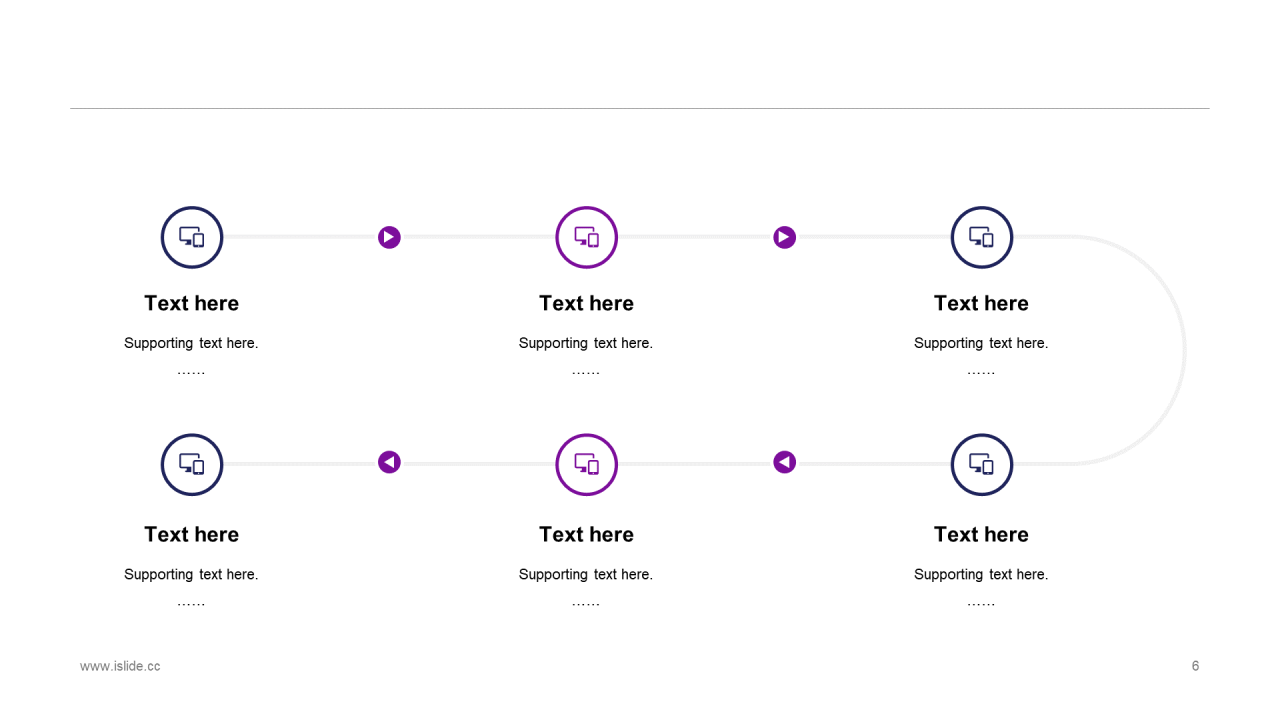Click the slide number 6 in footer
1280x720 pixels.
[1195, 666]
